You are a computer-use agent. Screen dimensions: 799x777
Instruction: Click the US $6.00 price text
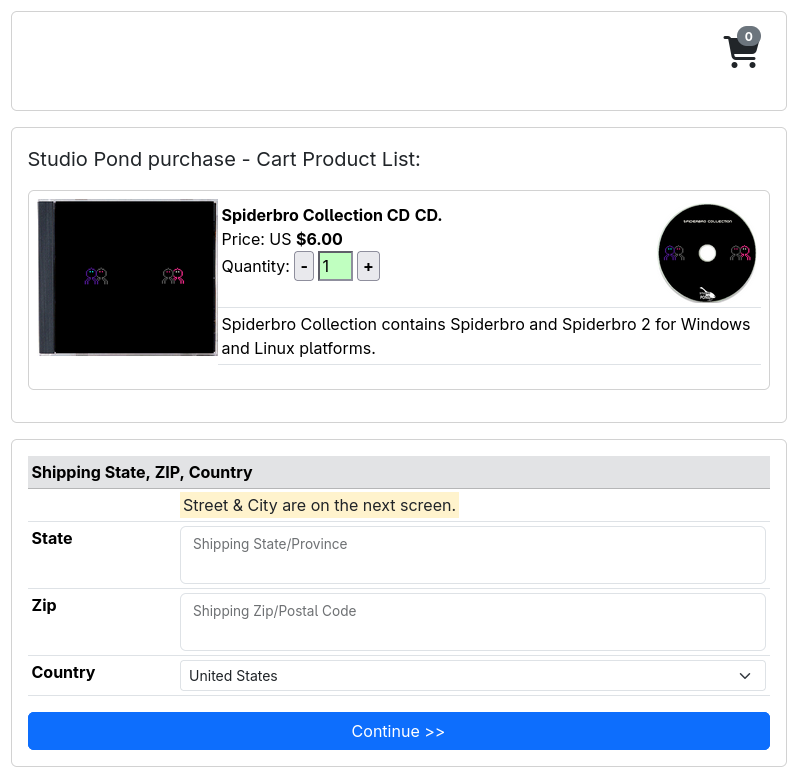(282, 239)
